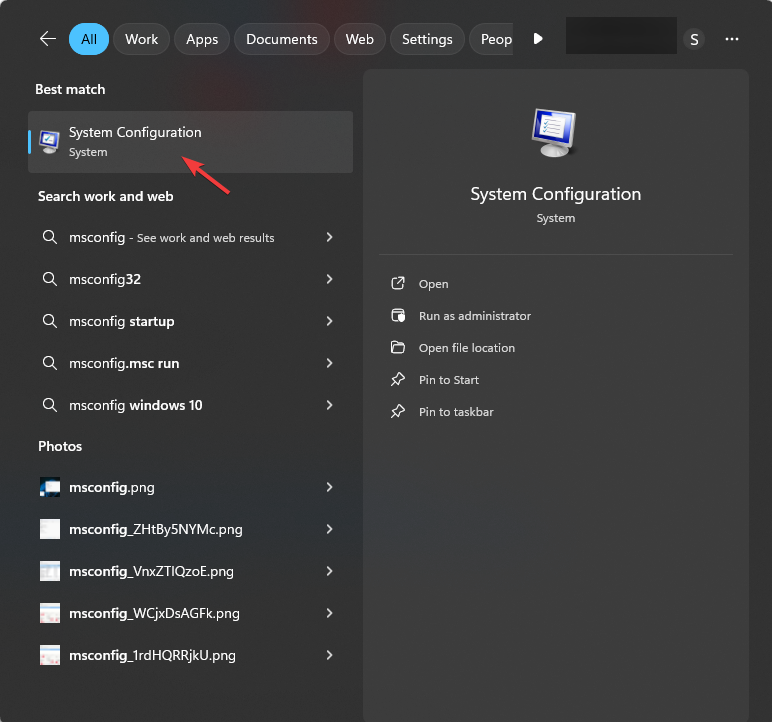Expand the chevron next to msconfig.msc run
This screenshot has height=722, width=772.
tap(329, 363)
